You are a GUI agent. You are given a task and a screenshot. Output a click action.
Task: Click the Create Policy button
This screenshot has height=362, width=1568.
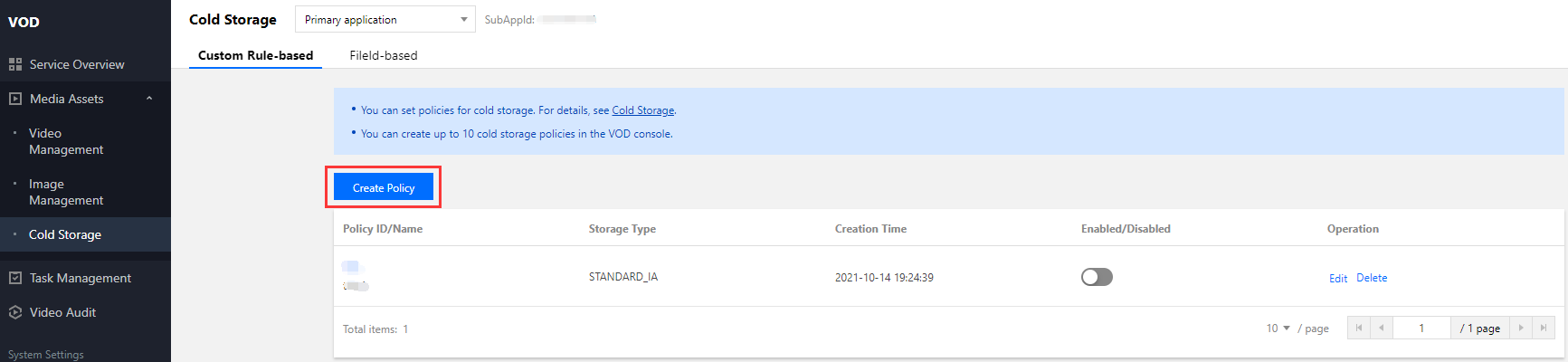tap(384, 187)
